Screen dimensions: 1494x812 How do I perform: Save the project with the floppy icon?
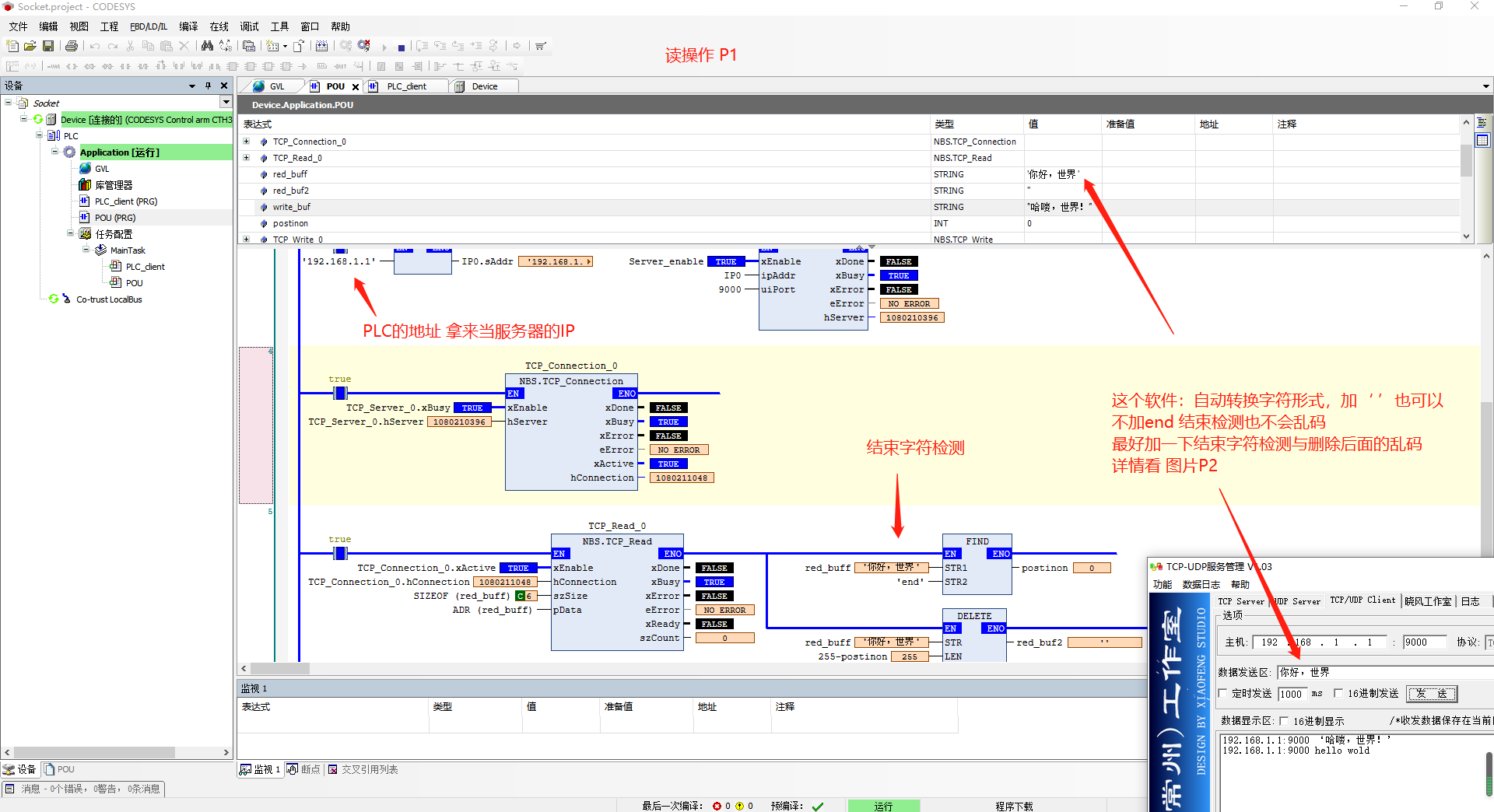point(48,46)
